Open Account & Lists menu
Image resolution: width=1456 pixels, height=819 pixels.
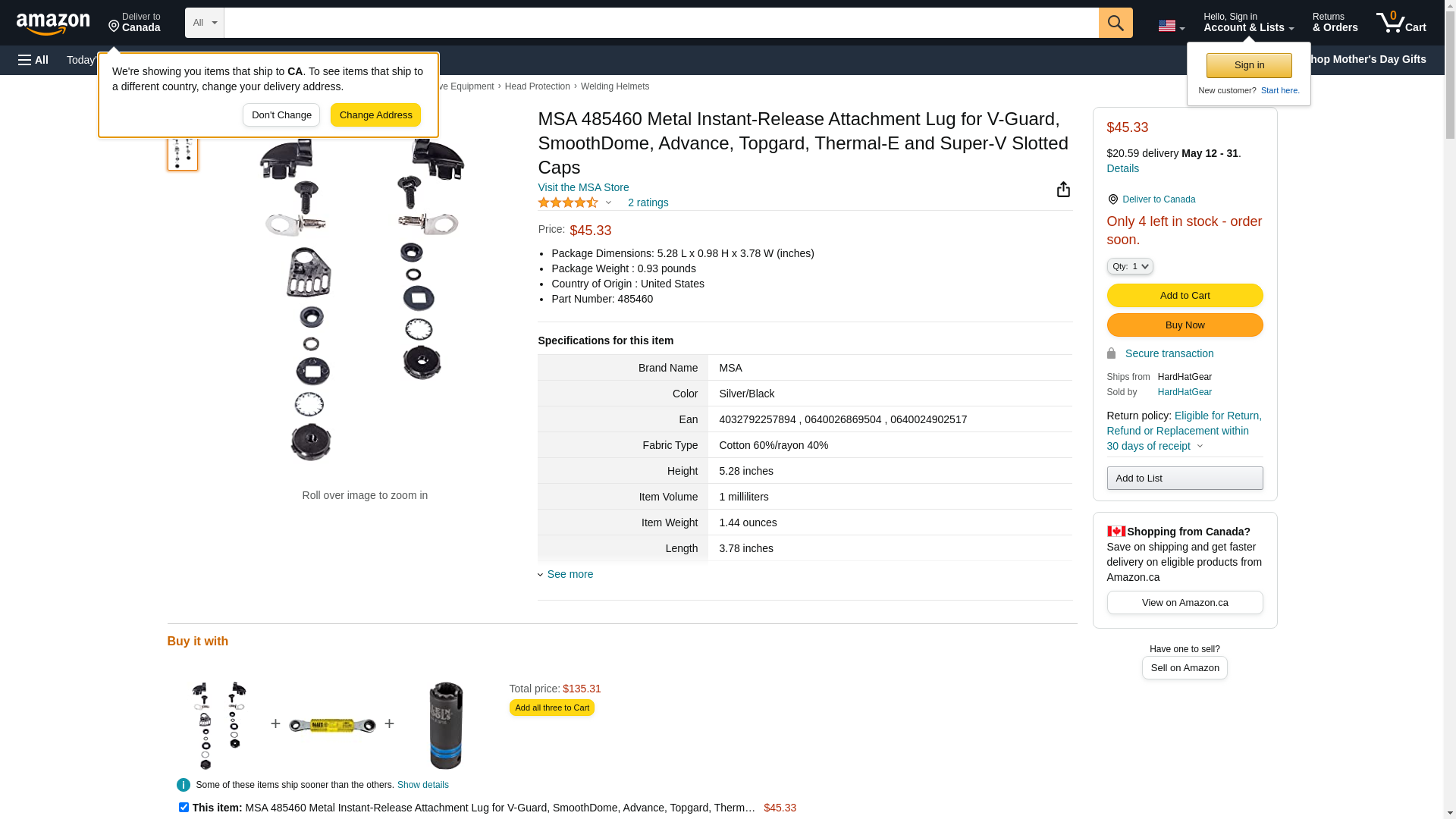pyautogui.click(x=1248, y=23)
